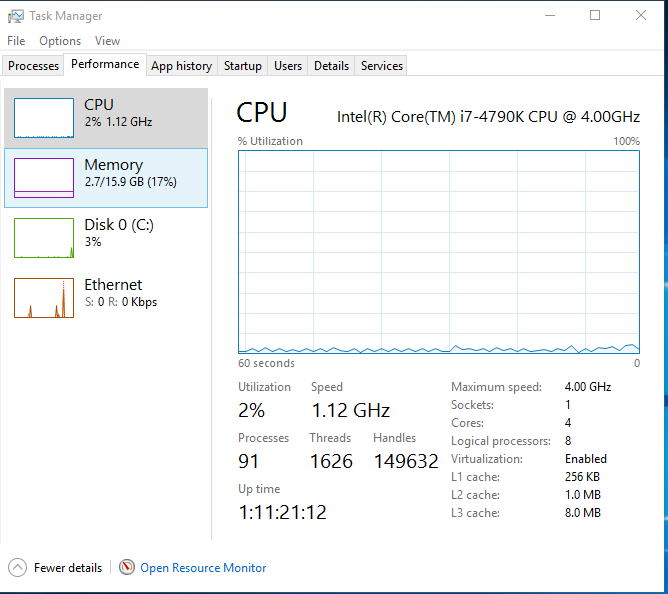Click the Fewer details chevron icon

(17, 568)
